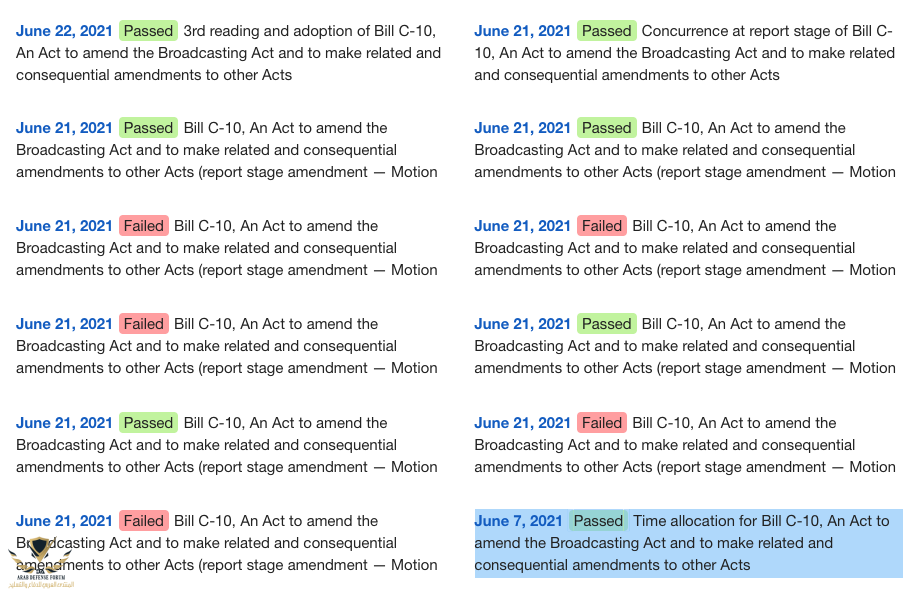
Task: Click 3rd reading and adoption description text
Action: click(229, 53)
